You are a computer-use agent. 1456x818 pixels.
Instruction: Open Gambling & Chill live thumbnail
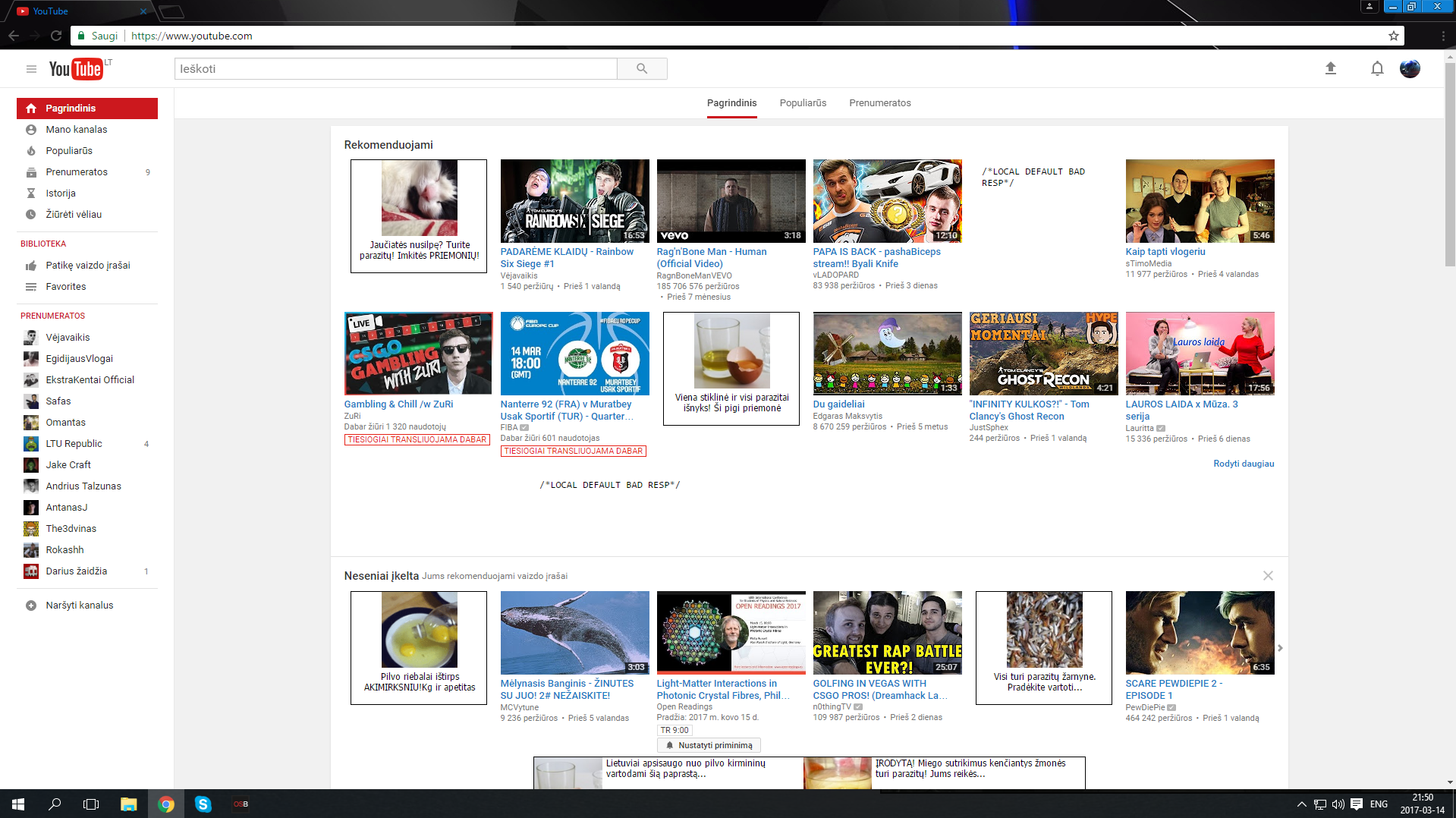click(x=418, y=354)
